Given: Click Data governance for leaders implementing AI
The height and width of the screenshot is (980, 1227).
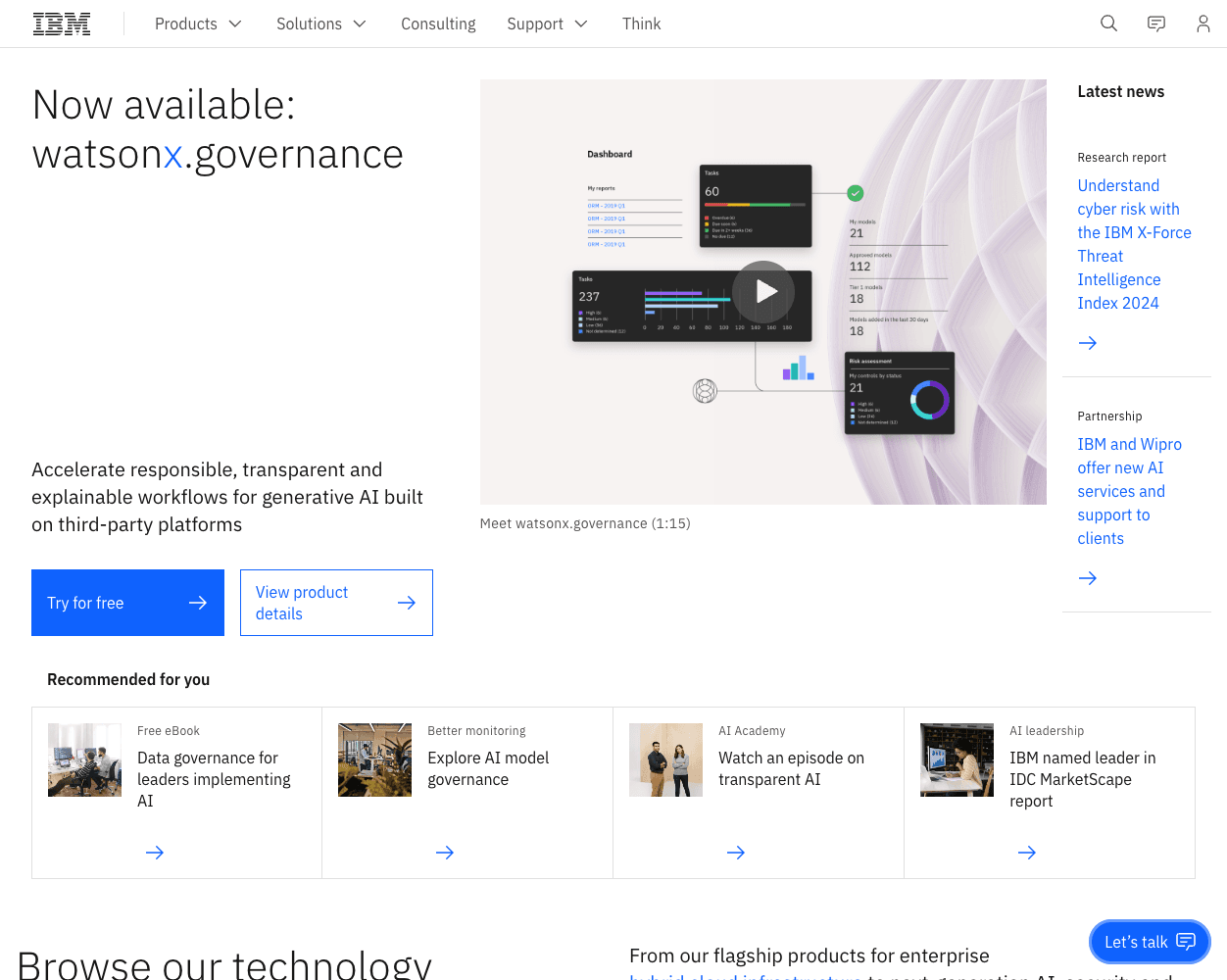Looking at the screenshot, I should (214, 779).
